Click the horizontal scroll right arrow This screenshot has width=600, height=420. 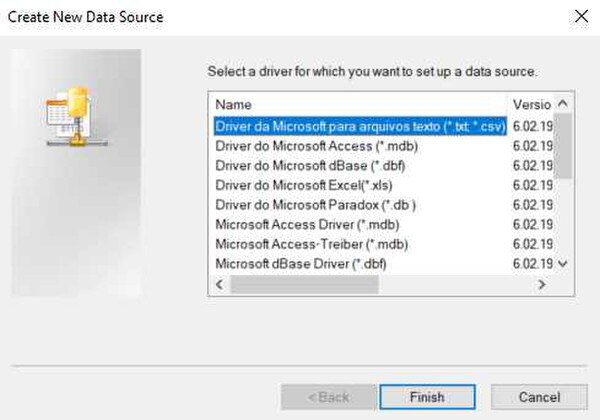coord(542,285)
